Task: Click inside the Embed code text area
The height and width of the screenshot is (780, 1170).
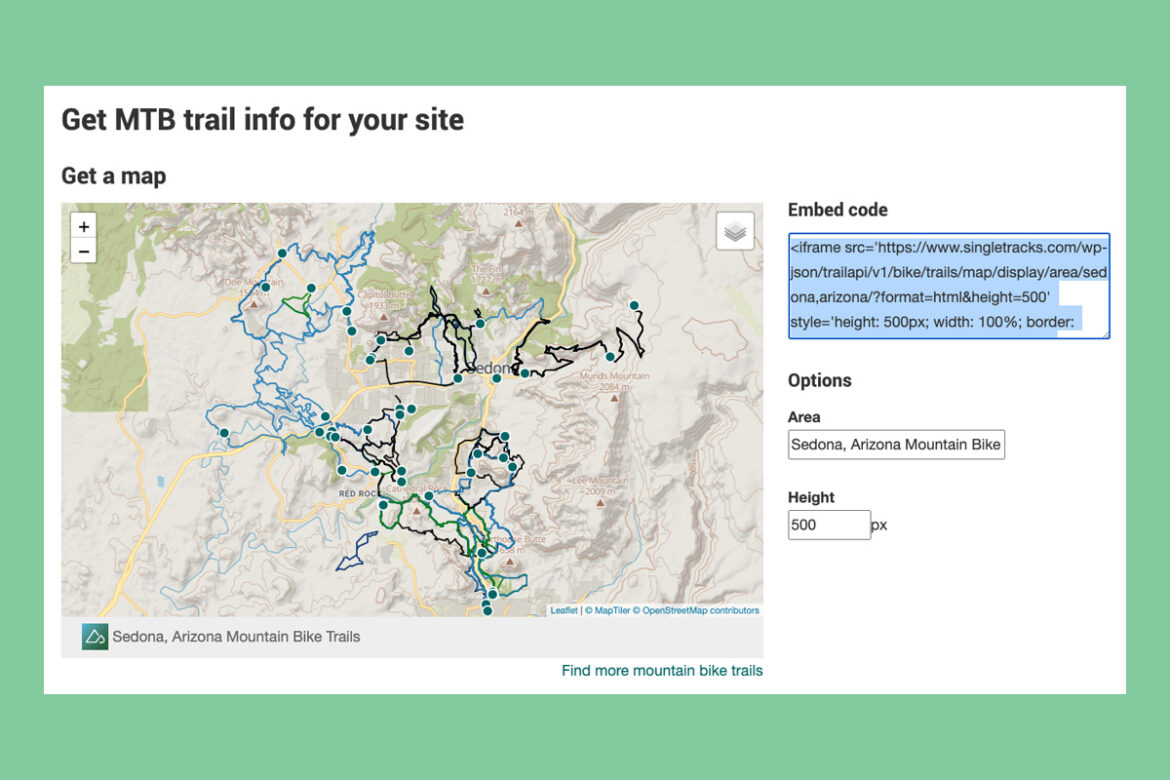Action: 949,286
